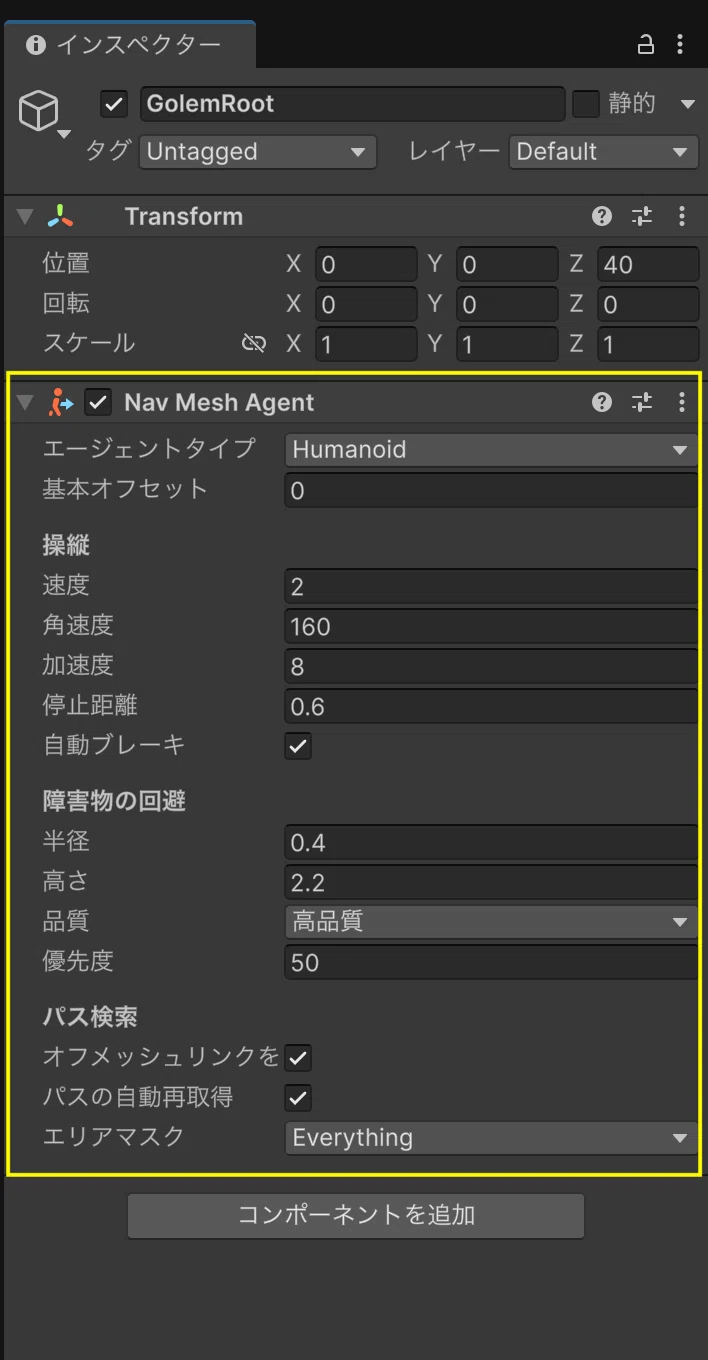This screenshot has width=708, height=1360.
Task: Click the 回転 label
Action: click(x=66, y=304)
